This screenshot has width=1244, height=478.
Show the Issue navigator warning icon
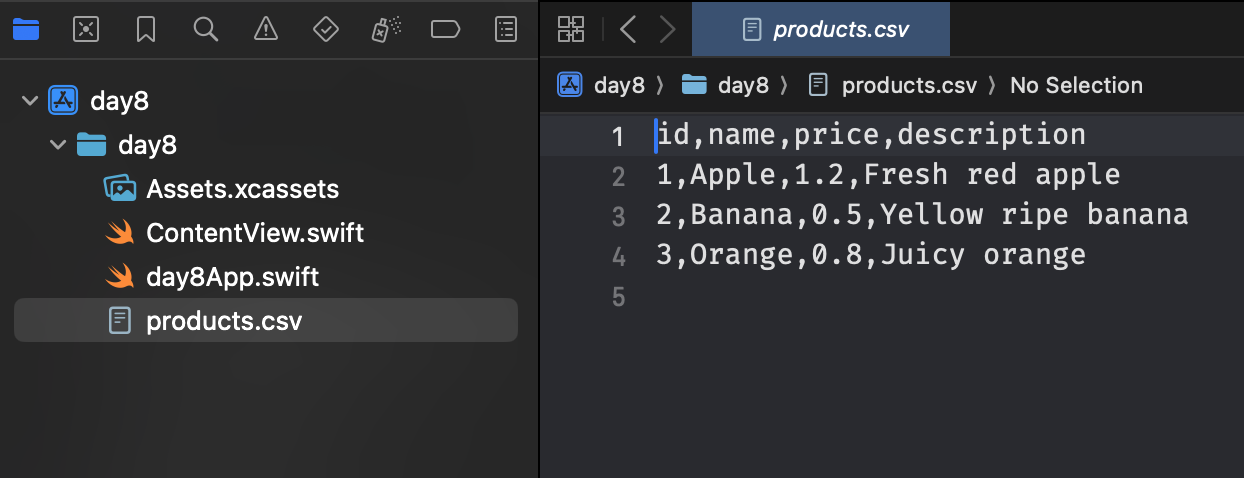(266, 30)
